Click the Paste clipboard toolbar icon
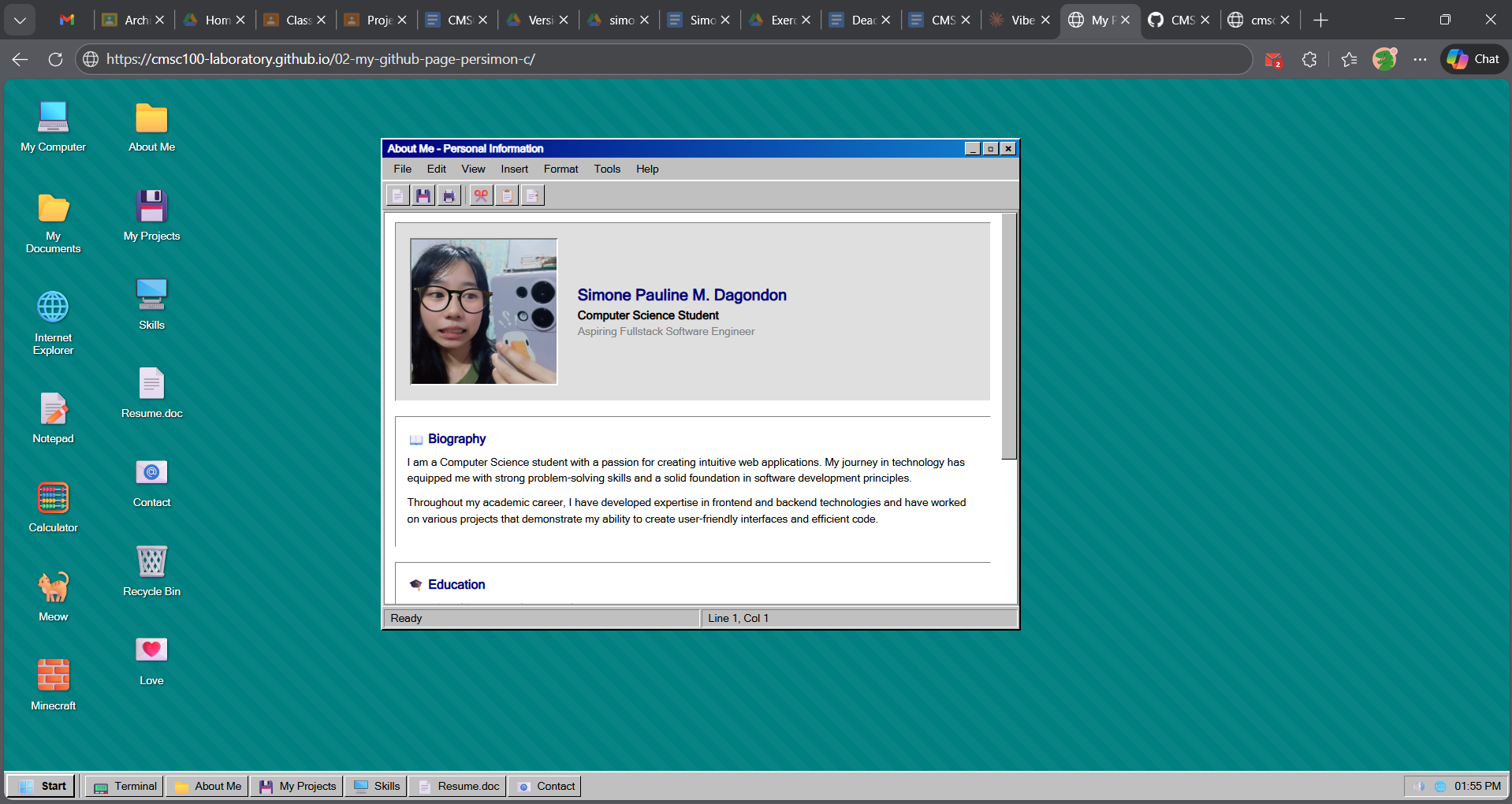This screenshot has width=1512, height=804. (507, 195)
